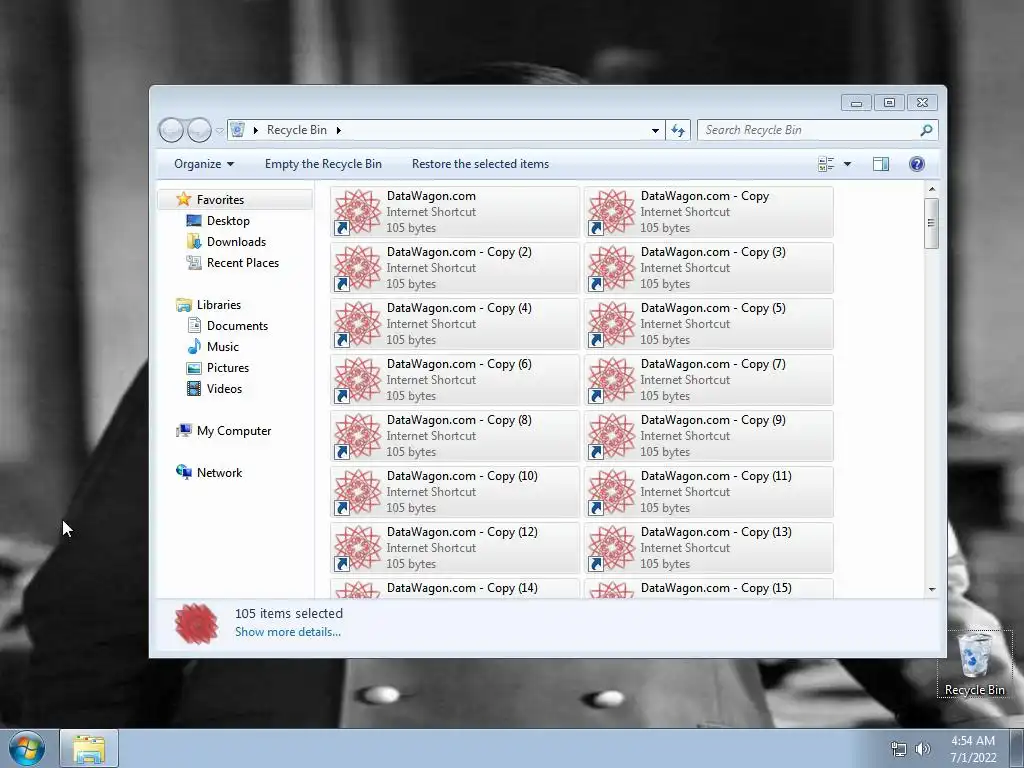This screenshot has height=768, width=1024.
Task: Click the Forward navigation arrow button
Action: [x=199, y=130]
